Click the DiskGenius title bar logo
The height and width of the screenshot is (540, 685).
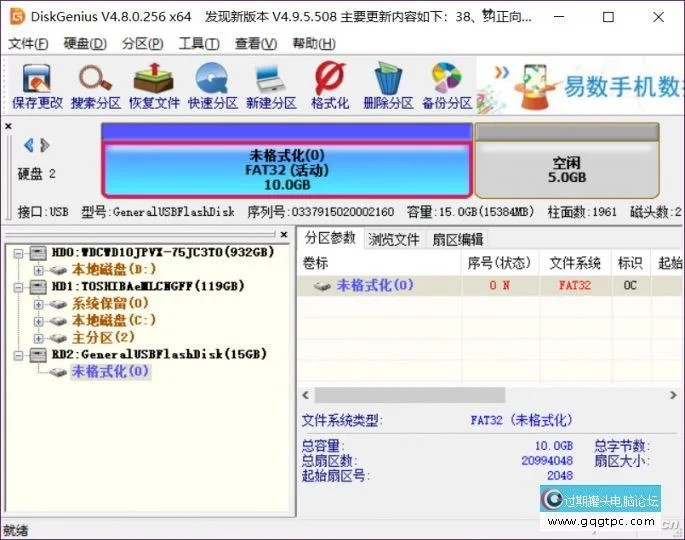(x=17, y=17)
